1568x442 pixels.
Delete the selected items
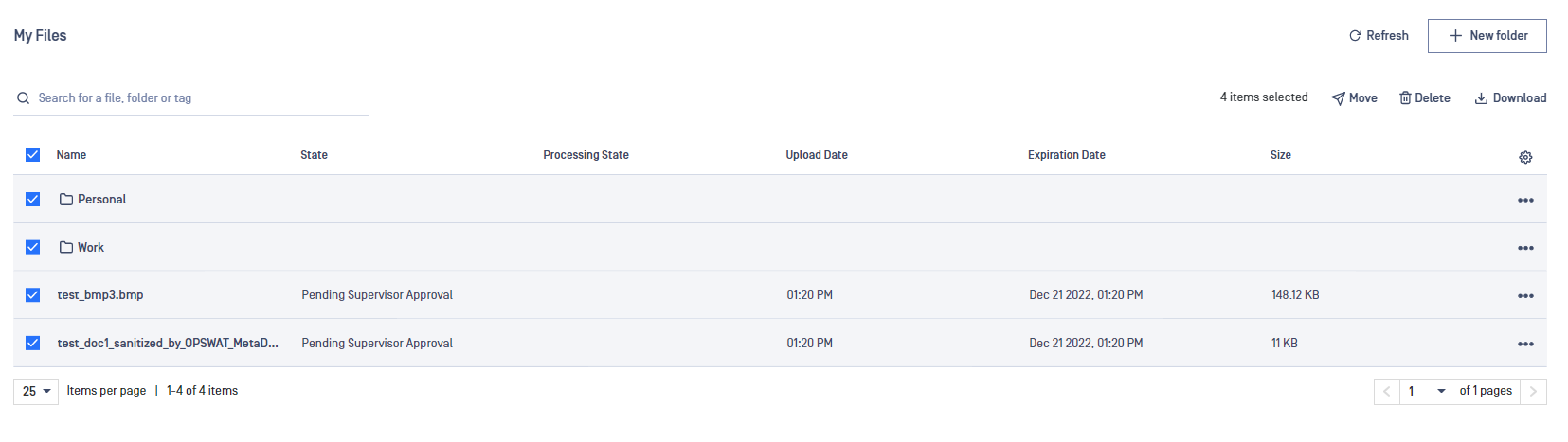(x=1425, y=98)
